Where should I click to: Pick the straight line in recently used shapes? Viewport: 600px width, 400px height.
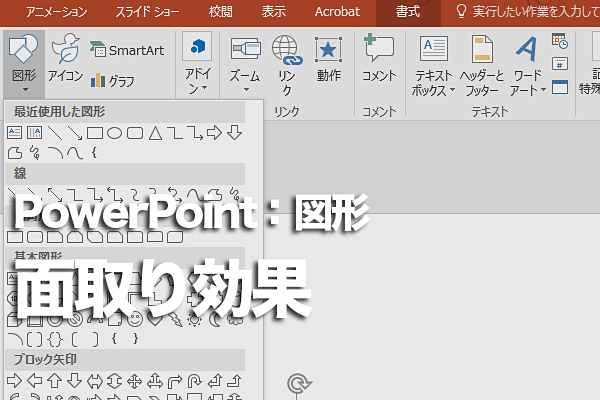(x=55, y=133)
